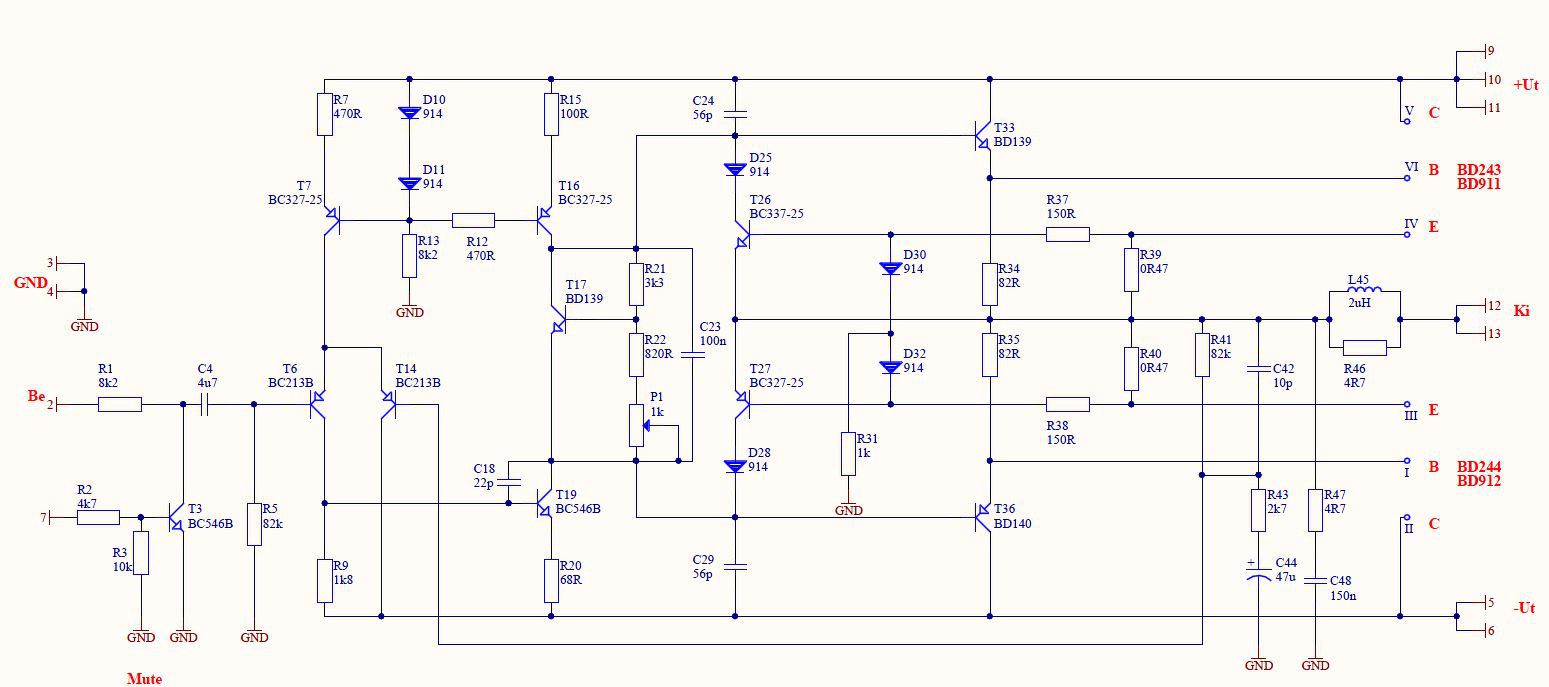Click the T26 BC337-25 transistor symbol
This screenshot has width=1549, height=687.
[742, 236]
